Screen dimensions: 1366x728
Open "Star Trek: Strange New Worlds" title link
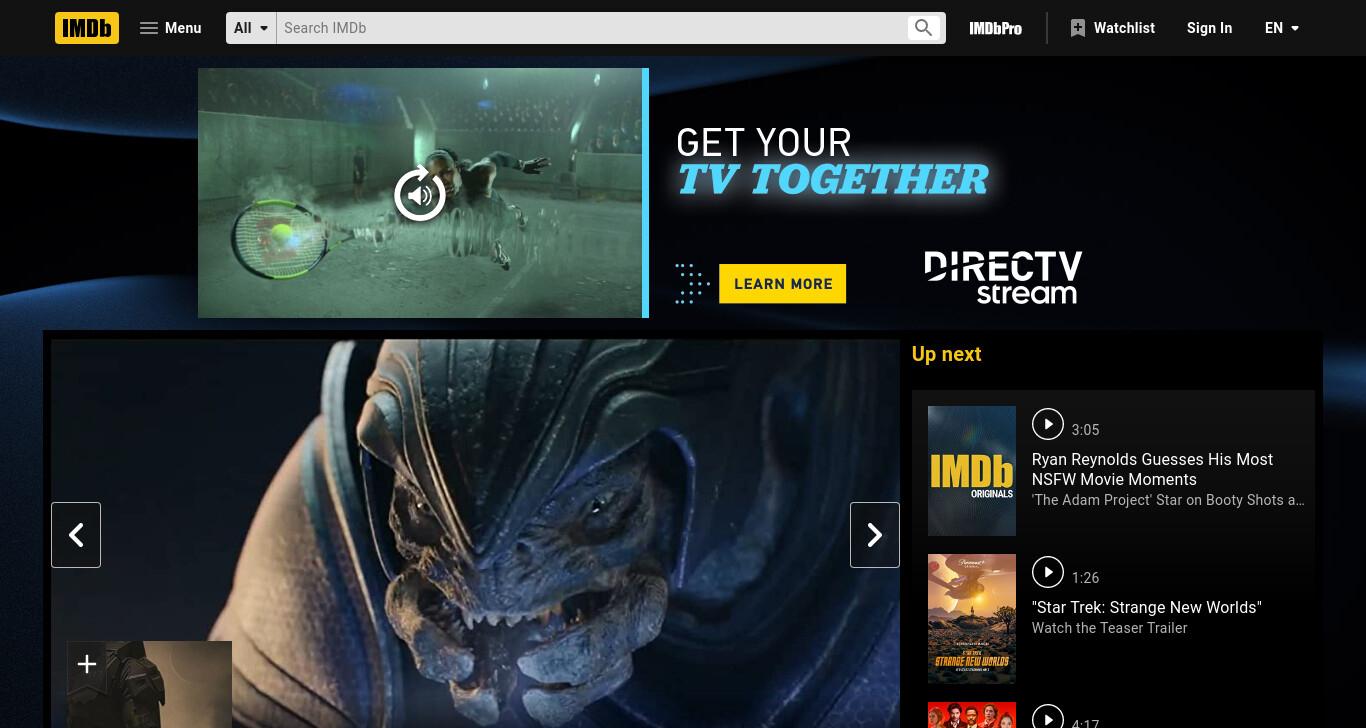pos(1147,607)
